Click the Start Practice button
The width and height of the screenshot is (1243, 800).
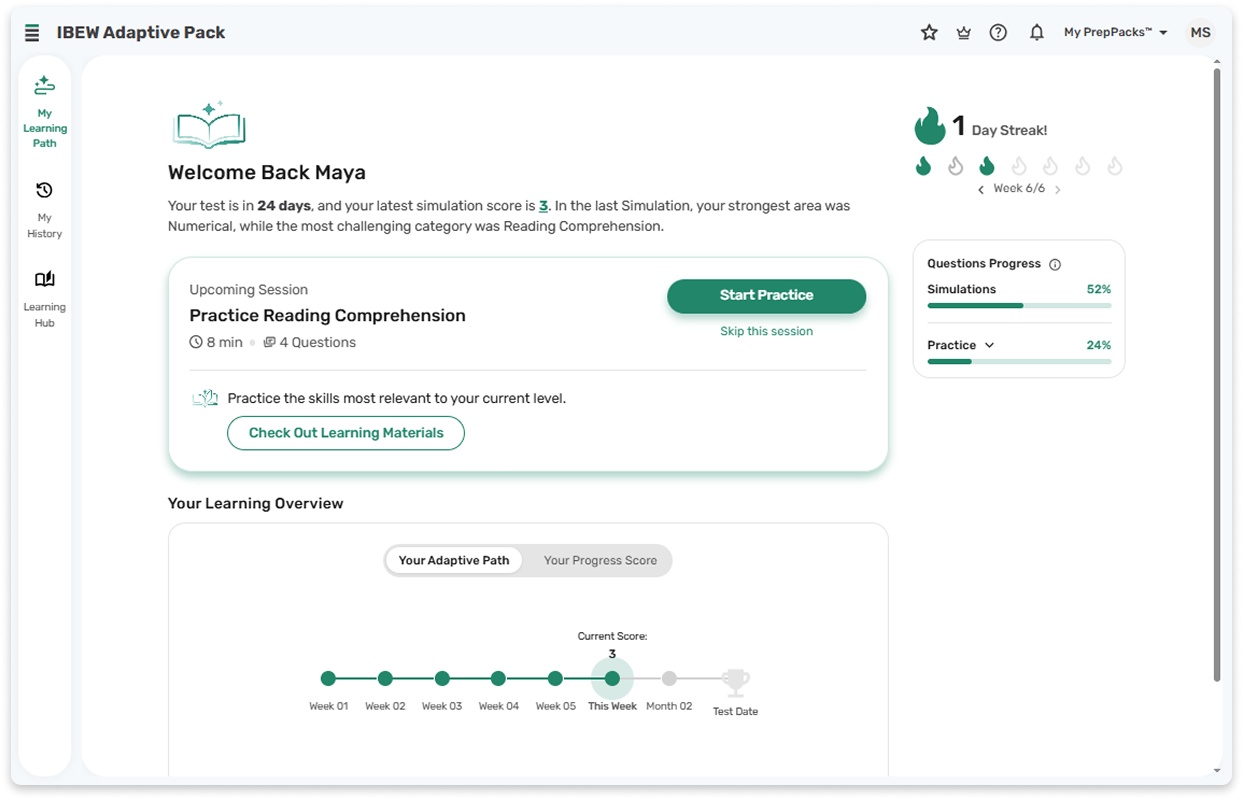point(766,295)
